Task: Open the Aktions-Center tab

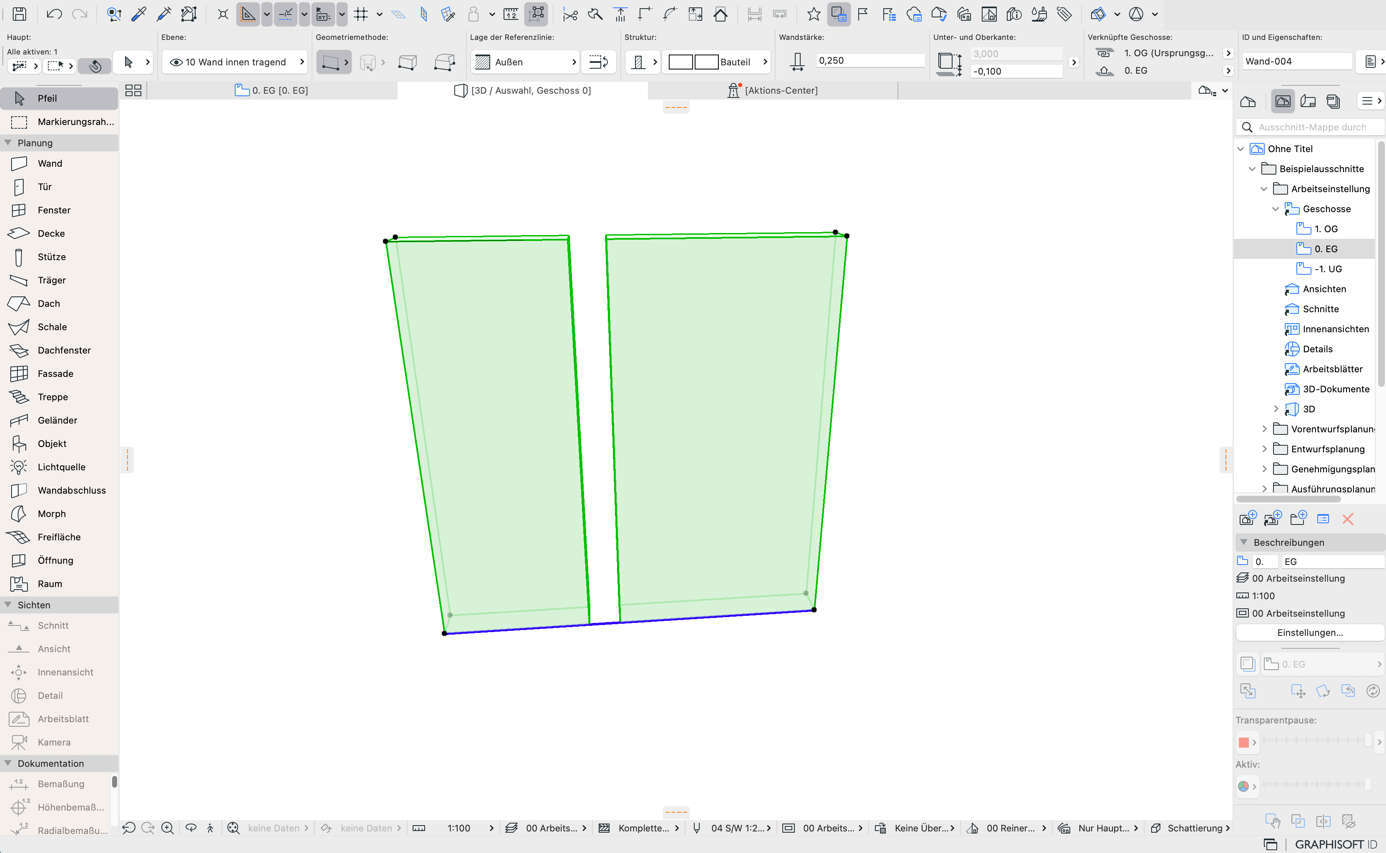Action: [772, 90]
